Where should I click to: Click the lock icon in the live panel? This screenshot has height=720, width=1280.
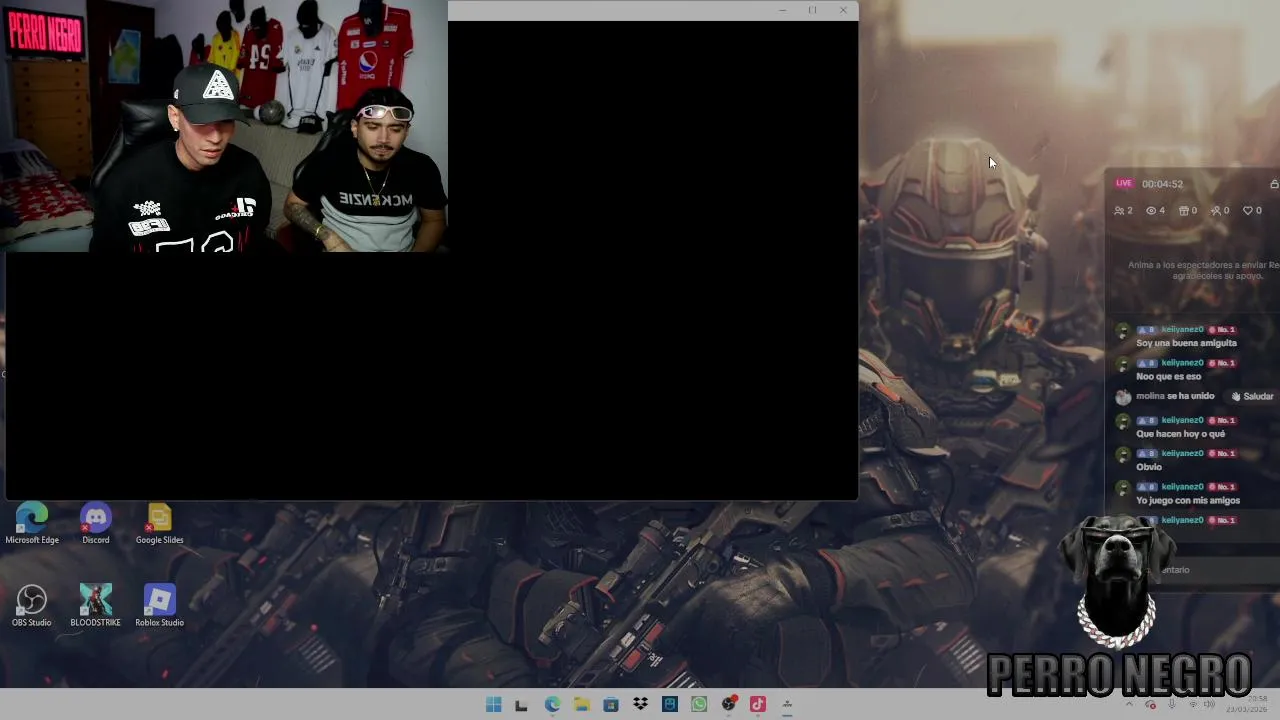point(1274,184)
